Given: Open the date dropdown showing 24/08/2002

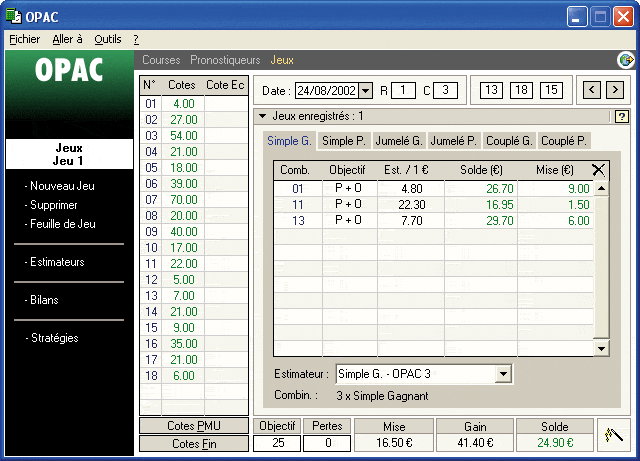Looking at the screenshot, I should coord(365,91).
